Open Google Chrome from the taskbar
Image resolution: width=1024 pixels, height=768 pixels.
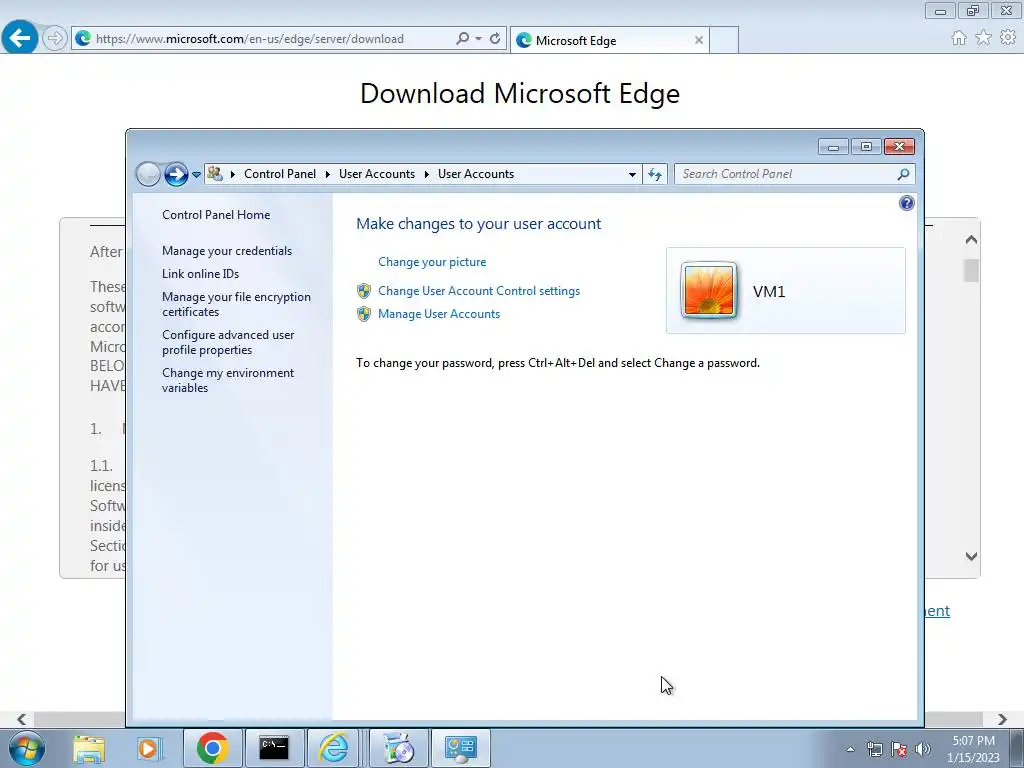(212, 748)
